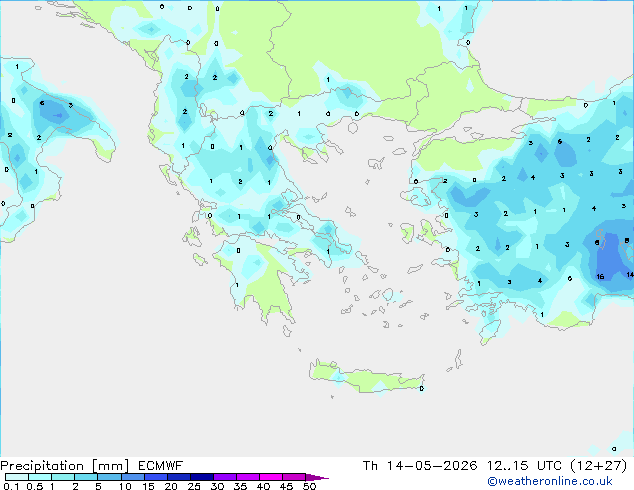The width and height of the screenshot is (634, 490).
Task: Click the '50' legend scale label
Action: (x=309, y=486)
